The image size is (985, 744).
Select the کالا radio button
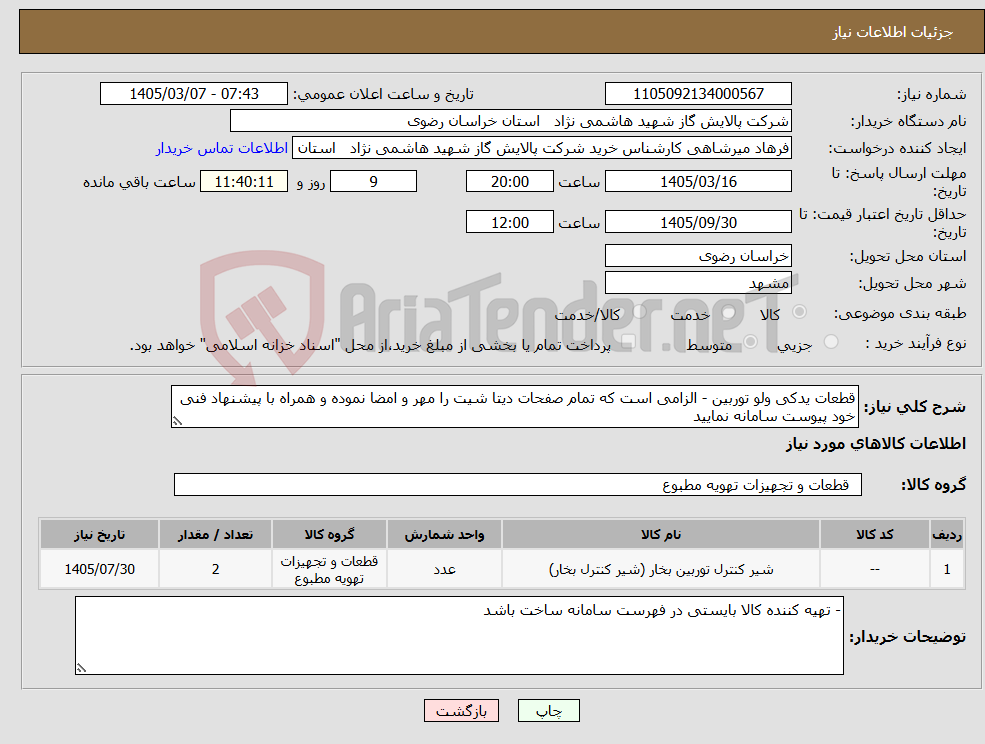coord(800,312)
